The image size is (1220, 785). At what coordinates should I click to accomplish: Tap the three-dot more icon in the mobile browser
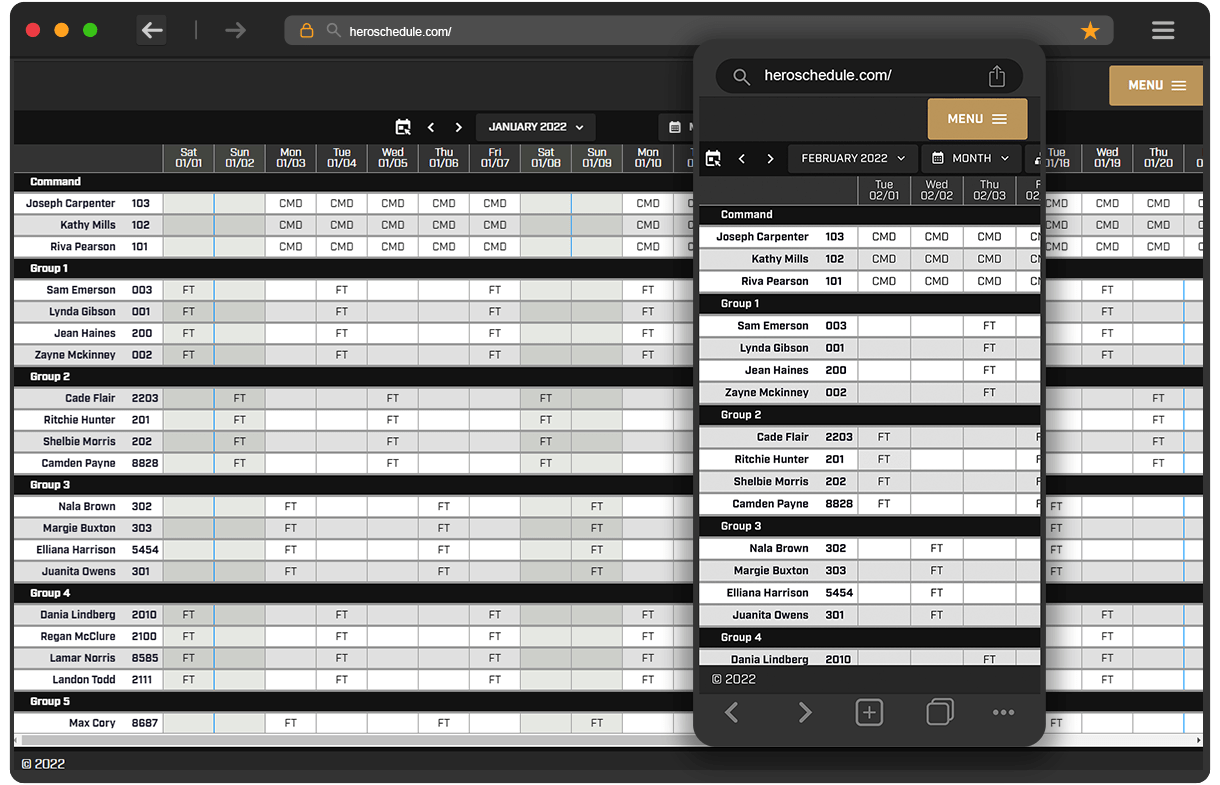click(x=1003, y=712)
